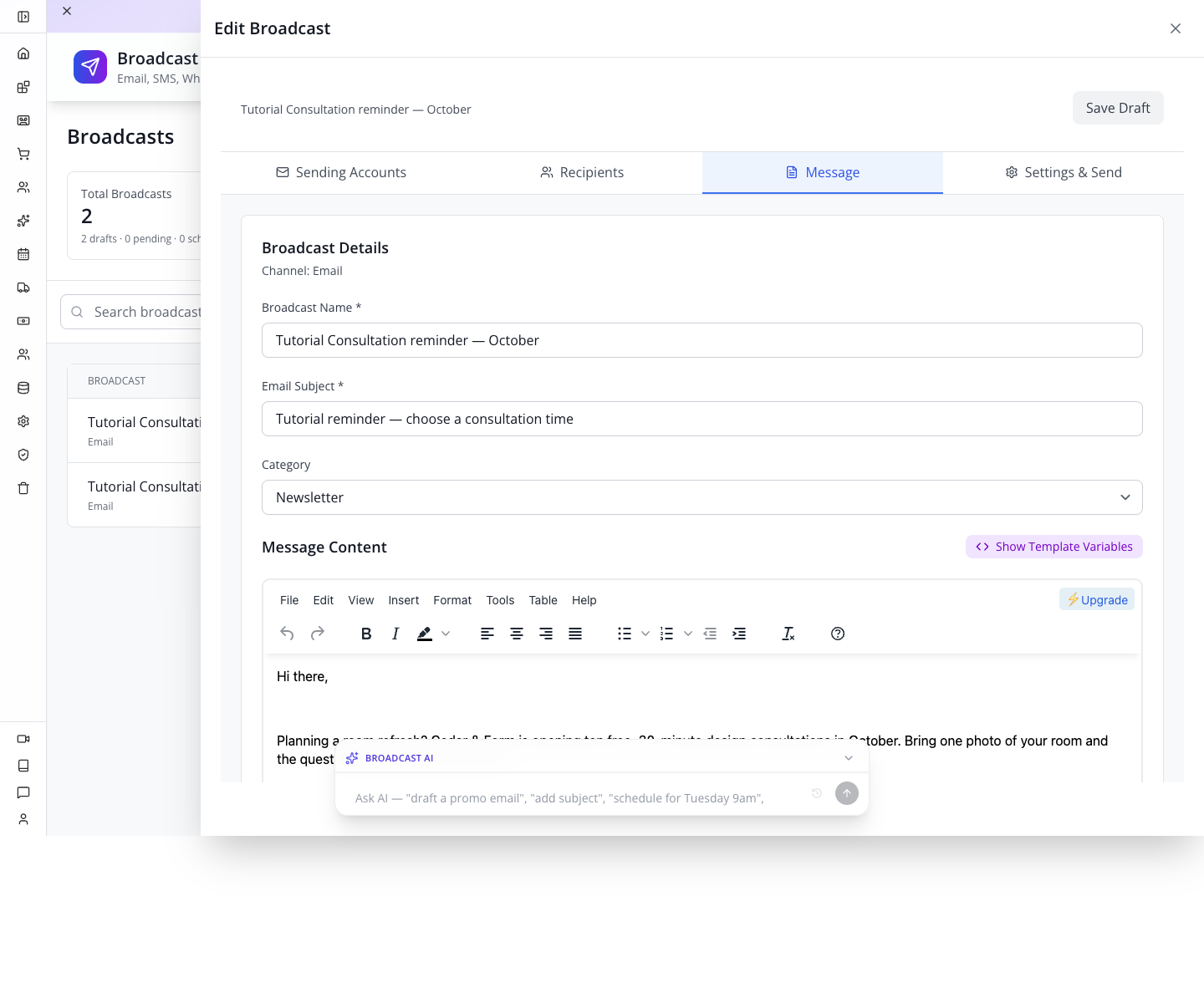Insert a bullet list

[x=625, y=634]
